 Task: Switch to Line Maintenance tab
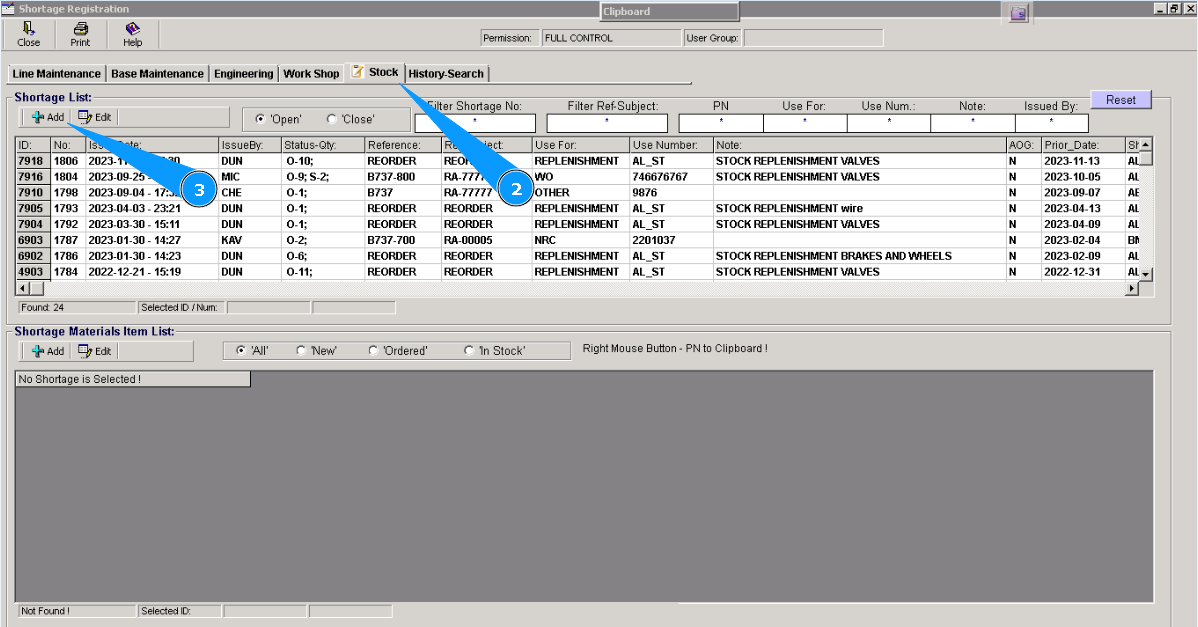coord(57,74)
